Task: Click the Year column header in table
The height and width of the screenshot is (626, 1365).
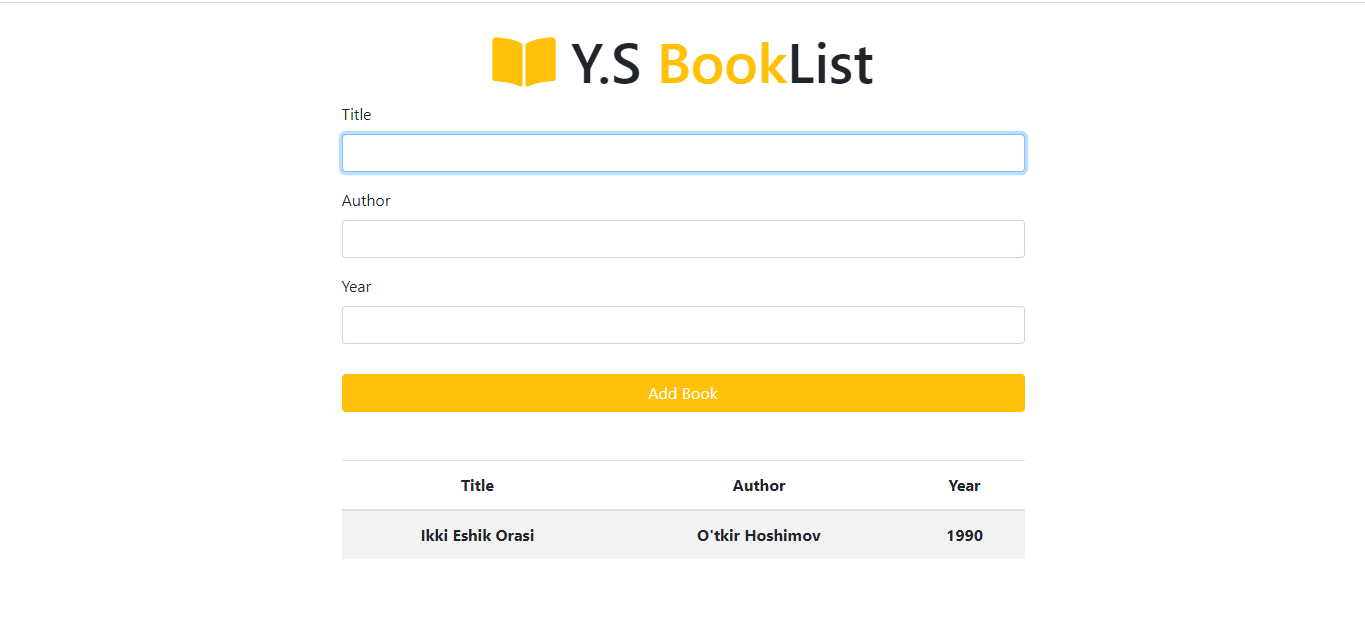Action: [964, 486]
